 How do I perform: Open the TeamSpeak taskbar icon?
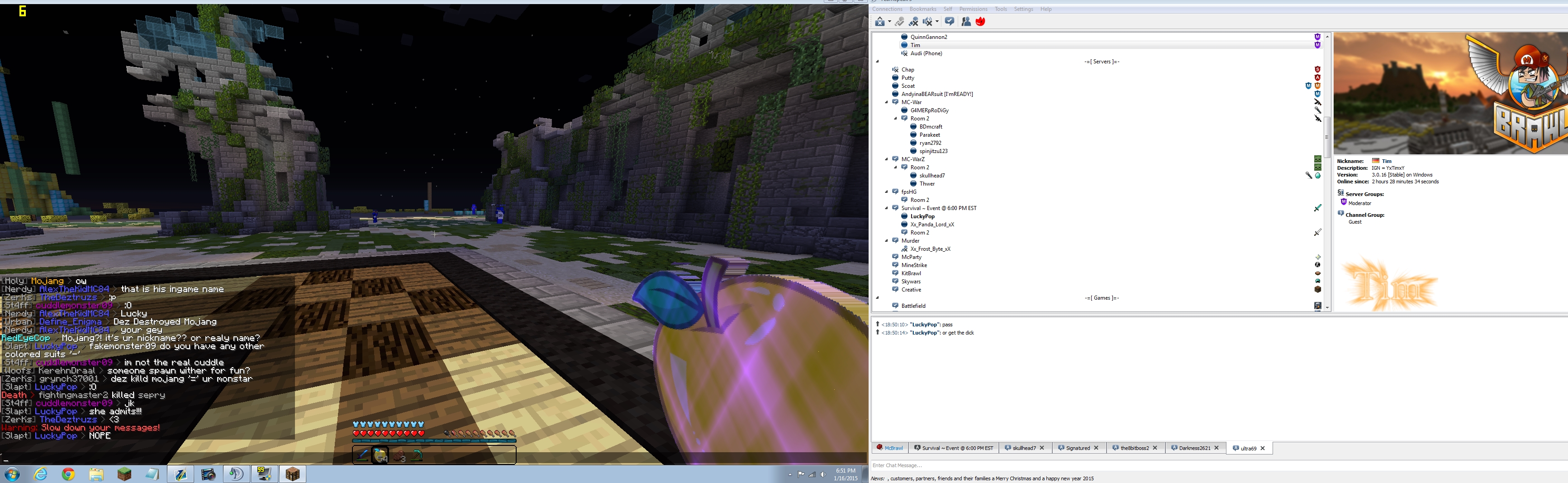[x=236, y=474]
